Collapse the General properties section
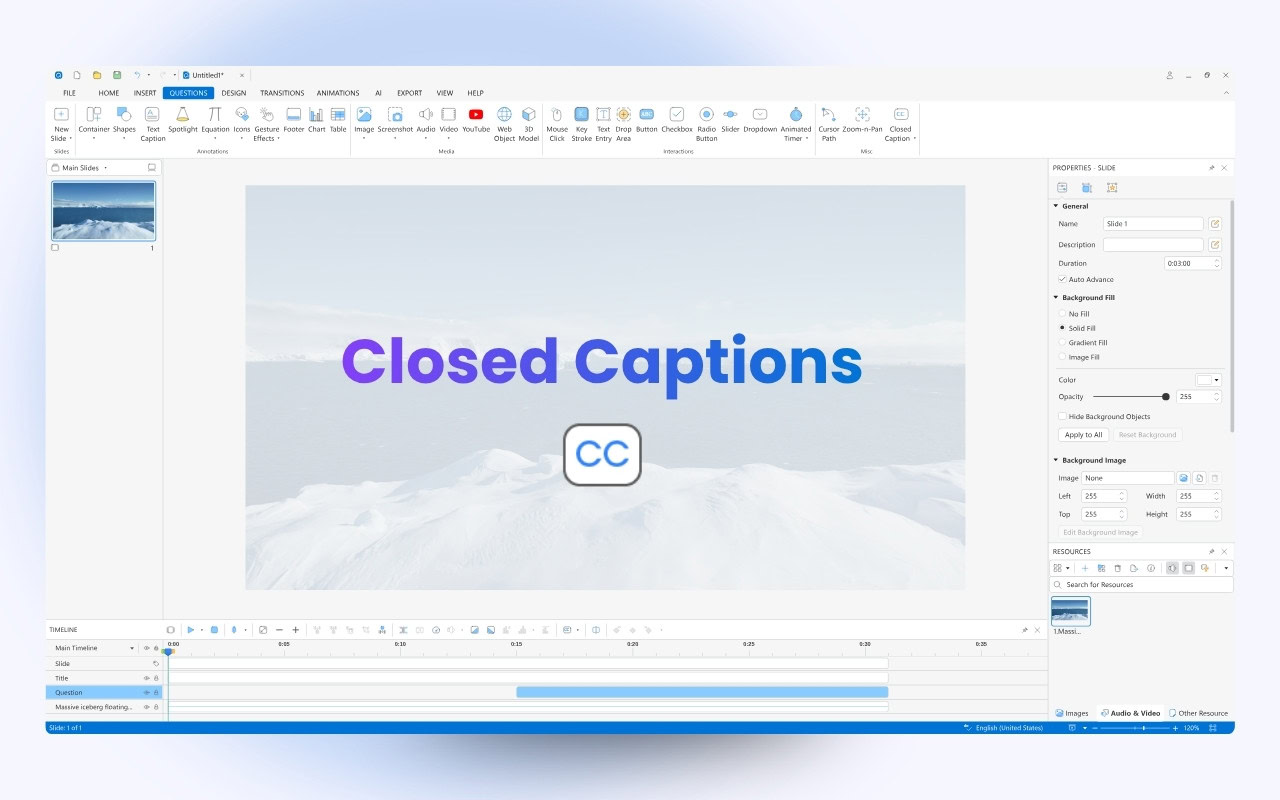The width and height of the screenshot is (1280, 800). tap(1055, 206)
